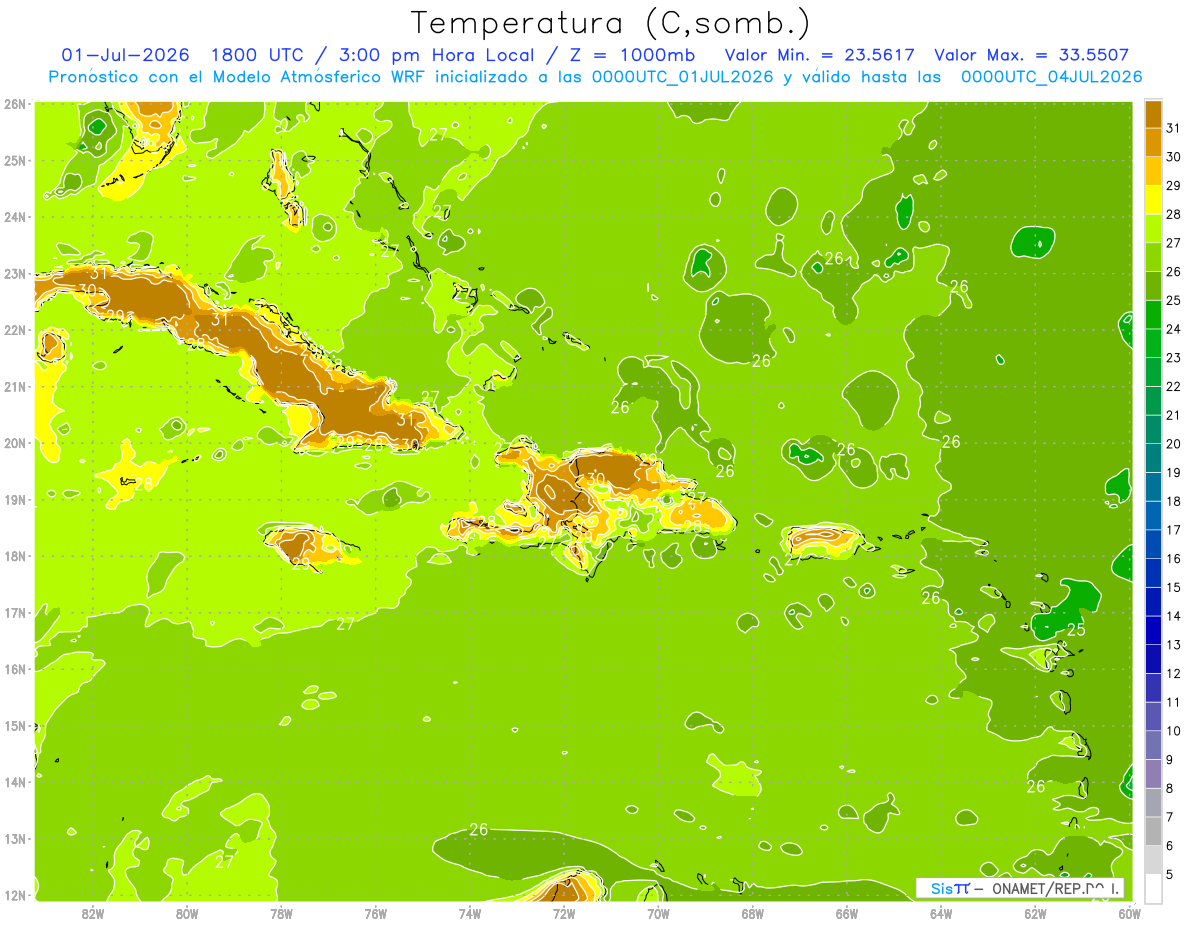
Task: Click the 72W longitude axis label
Action: (564, 914)
